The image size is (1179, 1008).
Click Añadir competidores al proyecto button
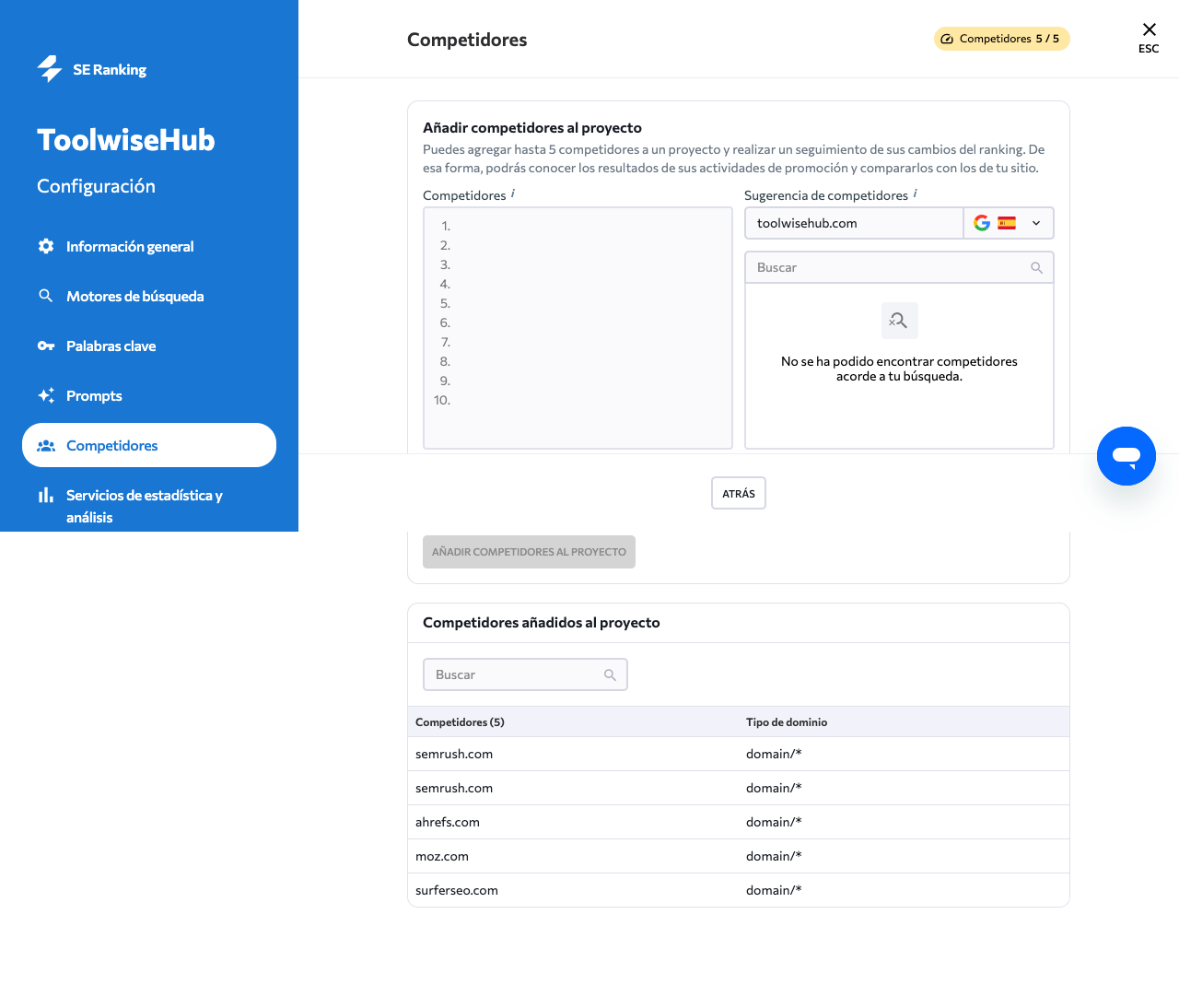coord(529,552)
